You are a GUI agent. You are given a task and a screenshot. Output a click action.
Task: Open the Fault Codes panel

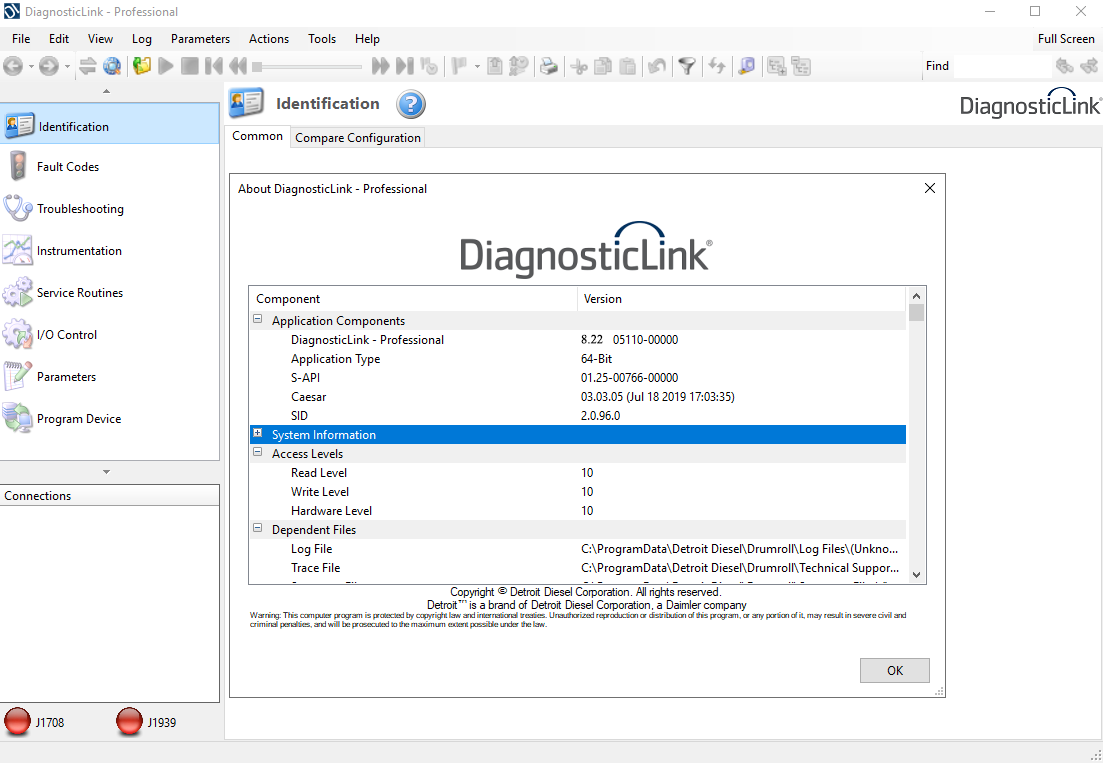tap(68, 167)
